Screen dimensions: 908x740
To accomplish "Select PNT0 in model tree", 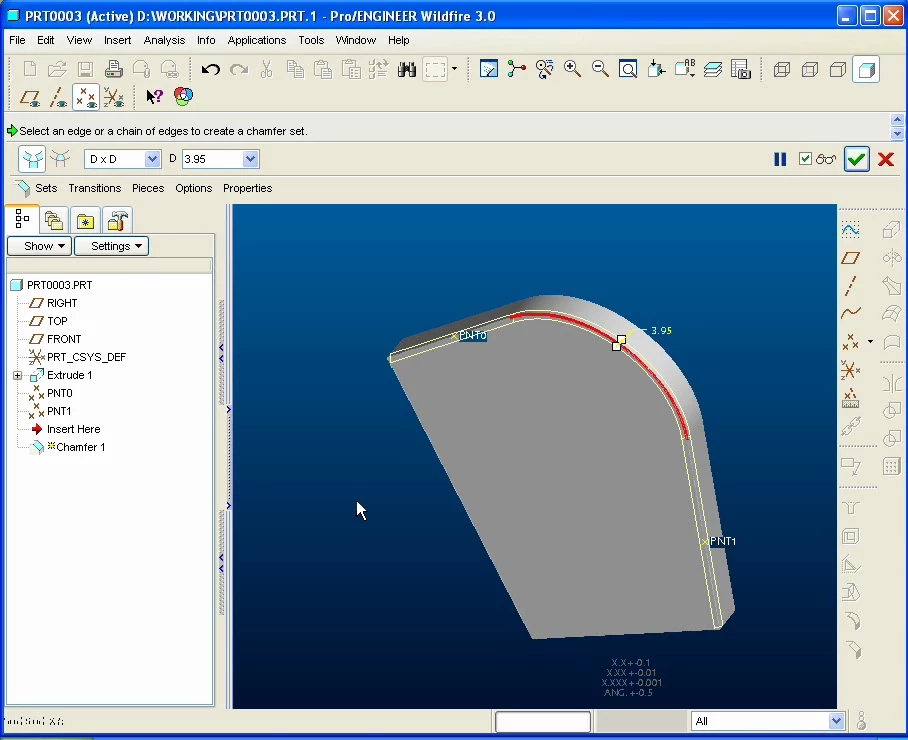I will pos(60,393).
